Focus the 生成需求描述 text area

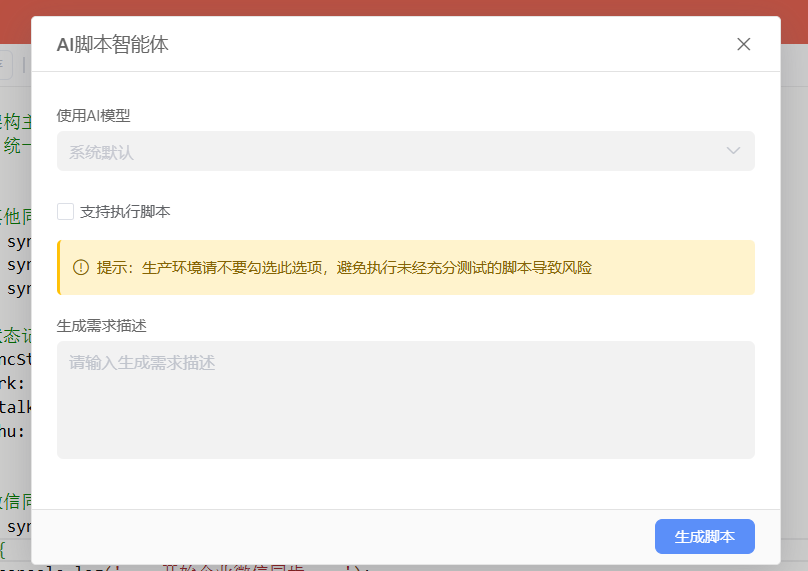pyautogui.click(x=405, y=400)
